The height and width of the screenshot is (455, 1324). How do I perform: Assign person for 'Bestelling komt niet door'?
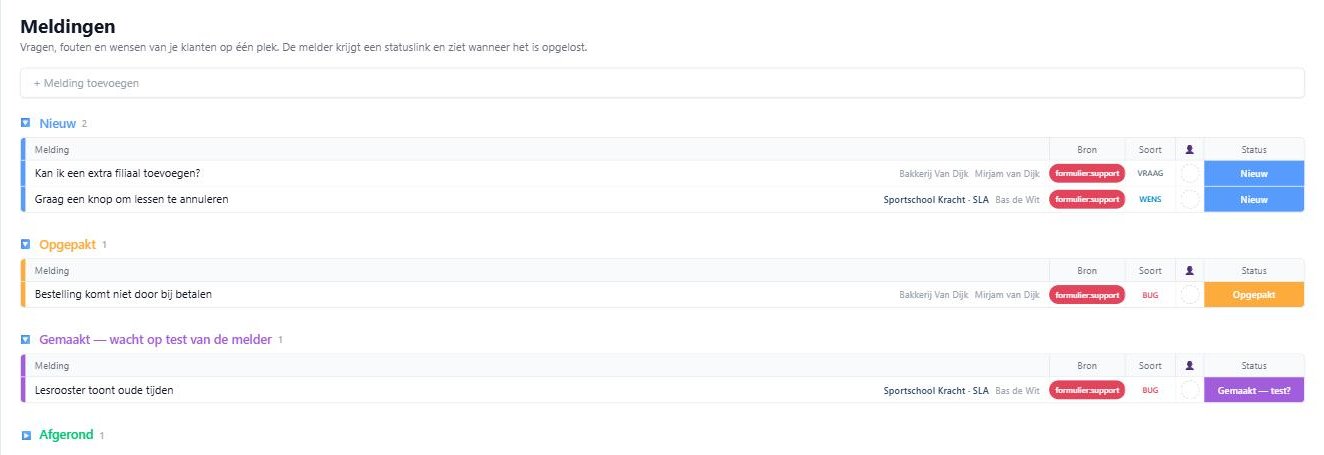[x=1189, y=294]
